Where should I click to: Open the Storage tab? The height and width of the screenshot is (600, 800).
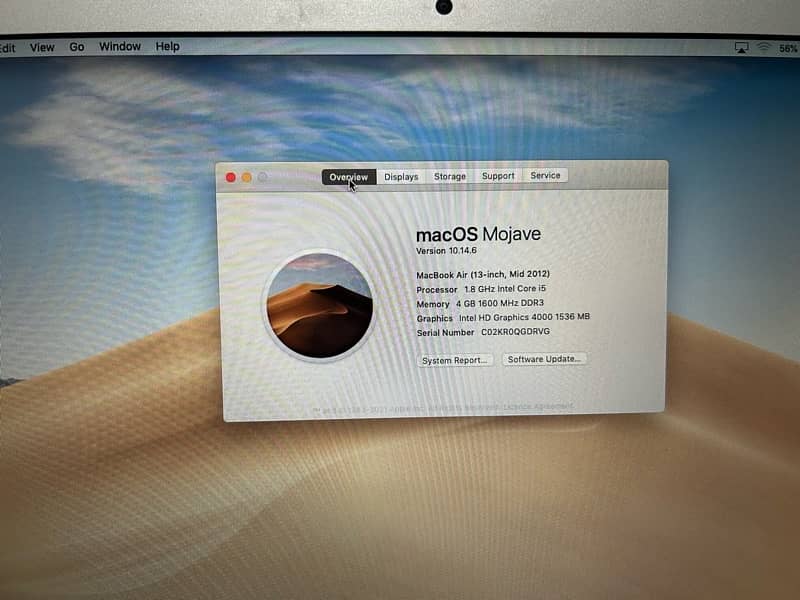point(449,176)
